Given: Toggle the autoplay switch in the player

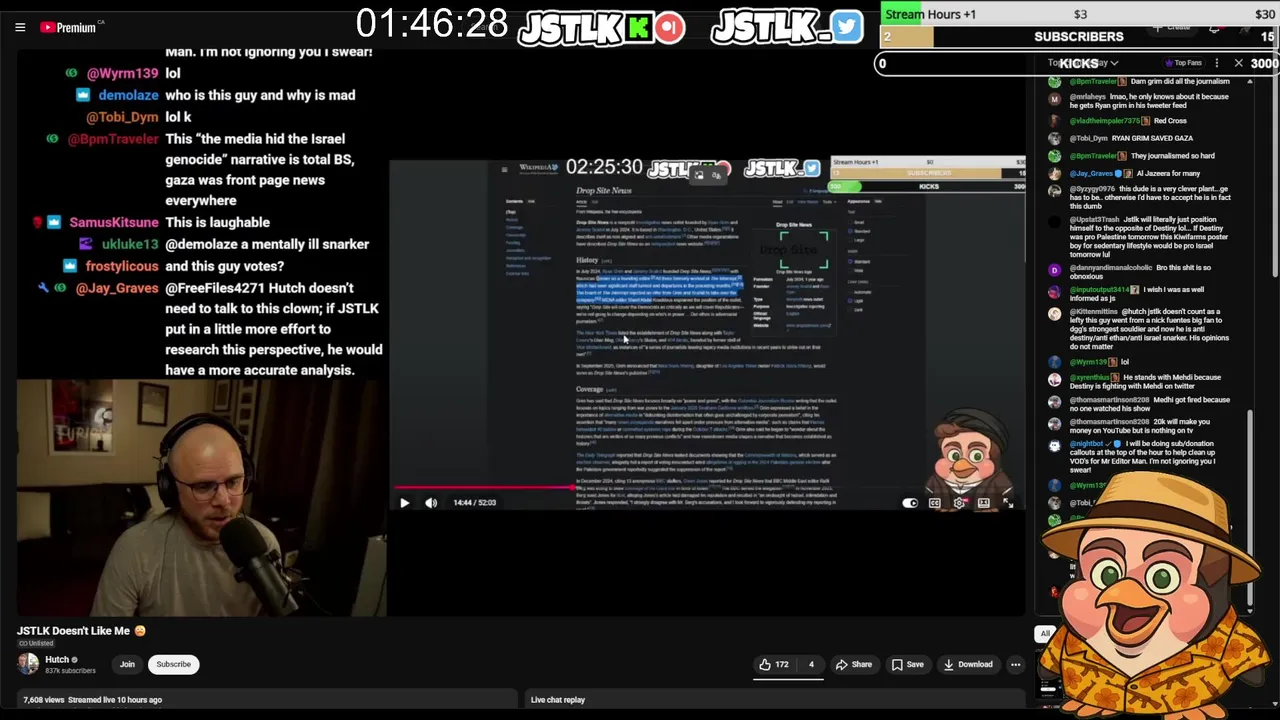Looking at the screenshot, I should point(909,503).
